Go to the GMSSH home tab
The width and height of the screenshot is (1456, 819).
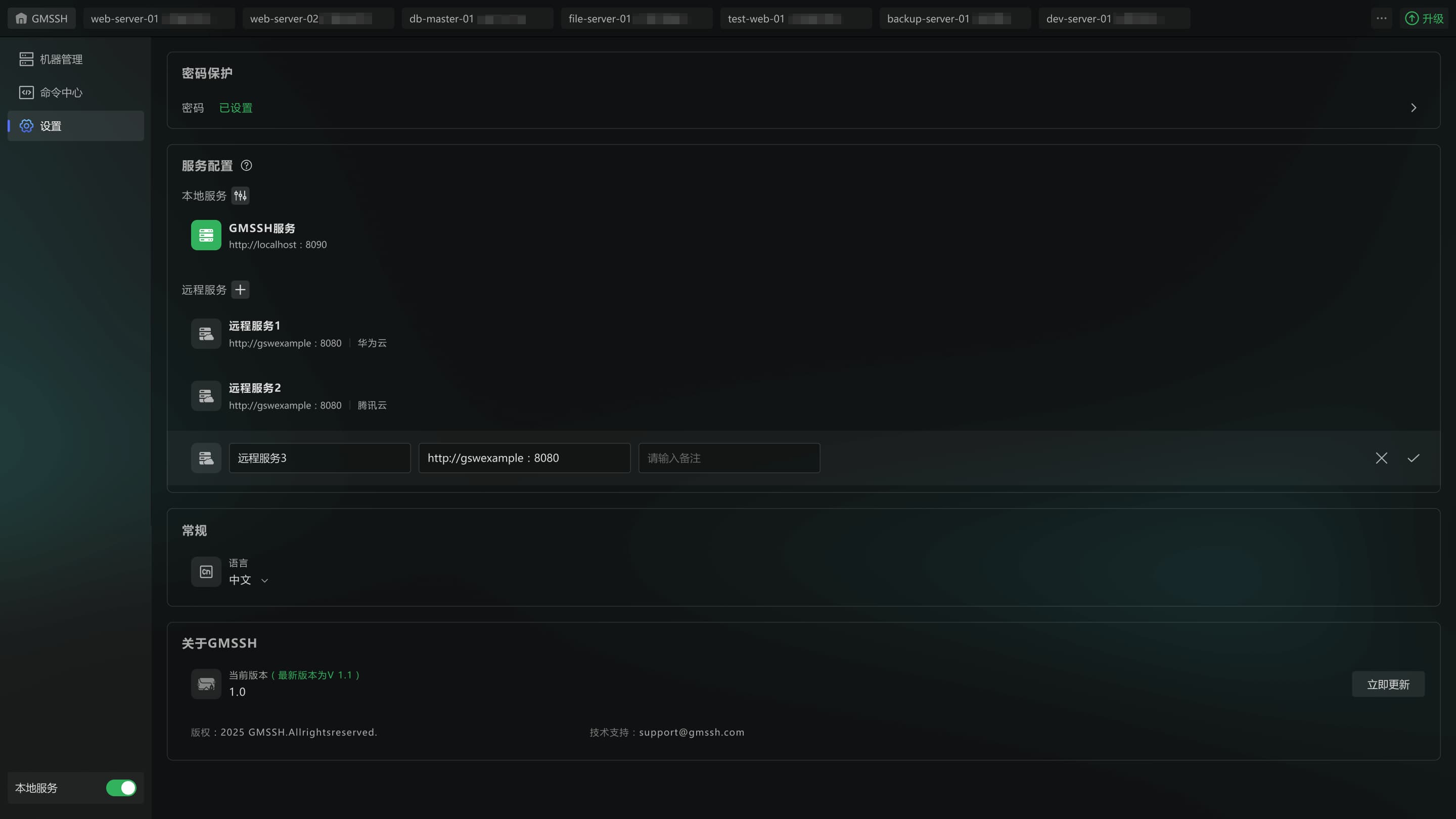41,19
